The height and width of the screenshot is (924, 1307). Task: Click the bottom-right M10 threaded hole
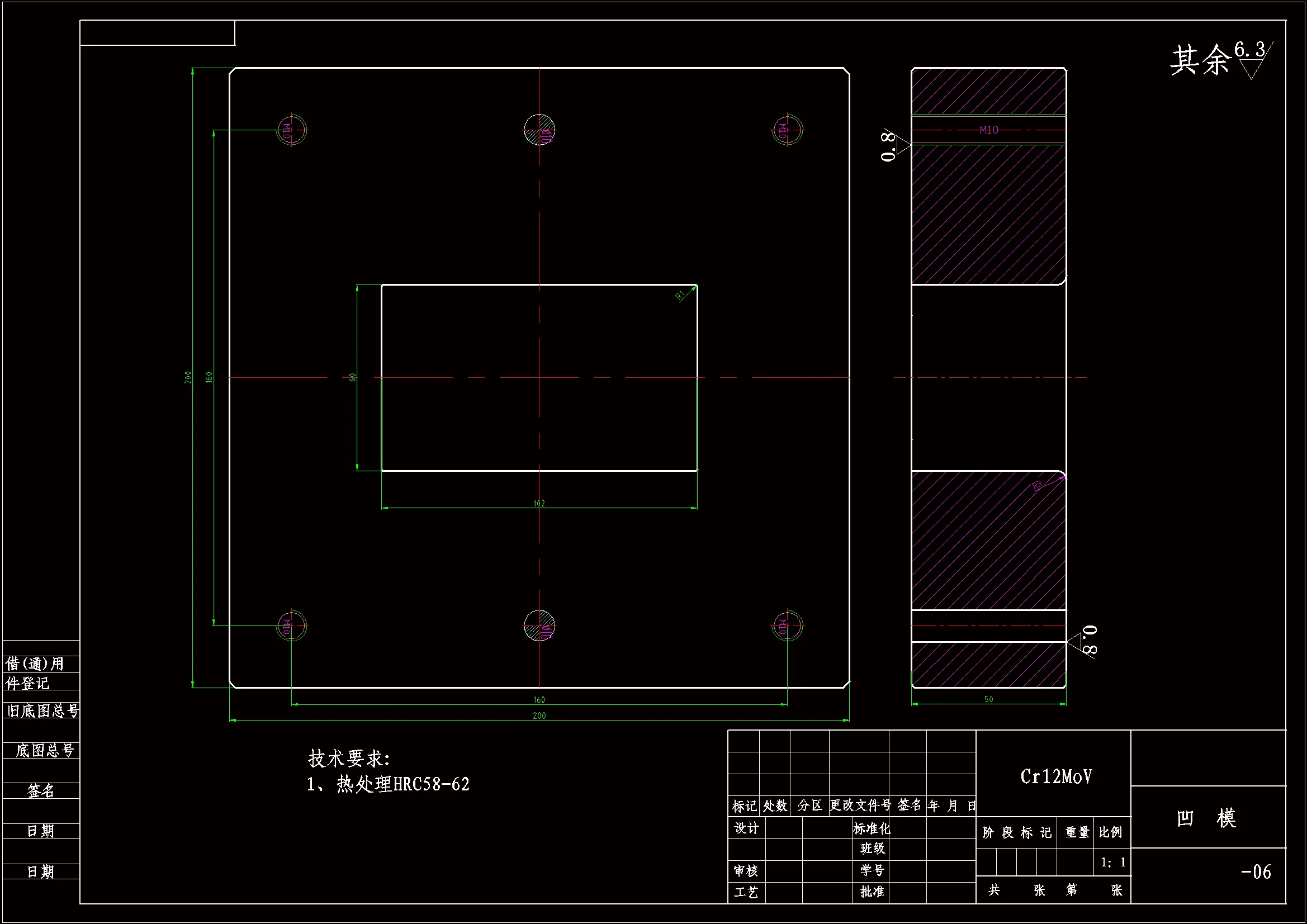click(x=788, y=626)
